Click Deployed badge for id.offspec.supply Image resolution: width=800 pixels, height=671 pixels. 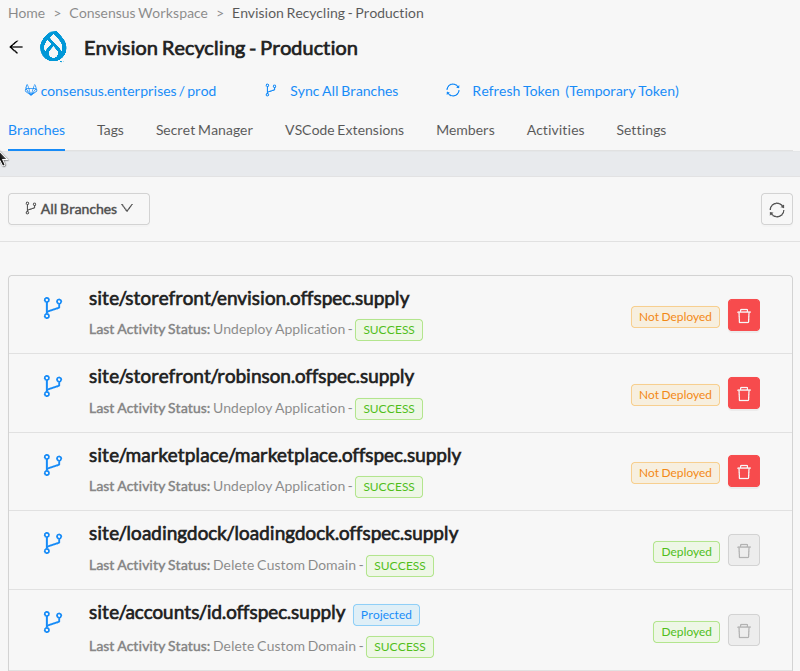click(x=686, y=632)
